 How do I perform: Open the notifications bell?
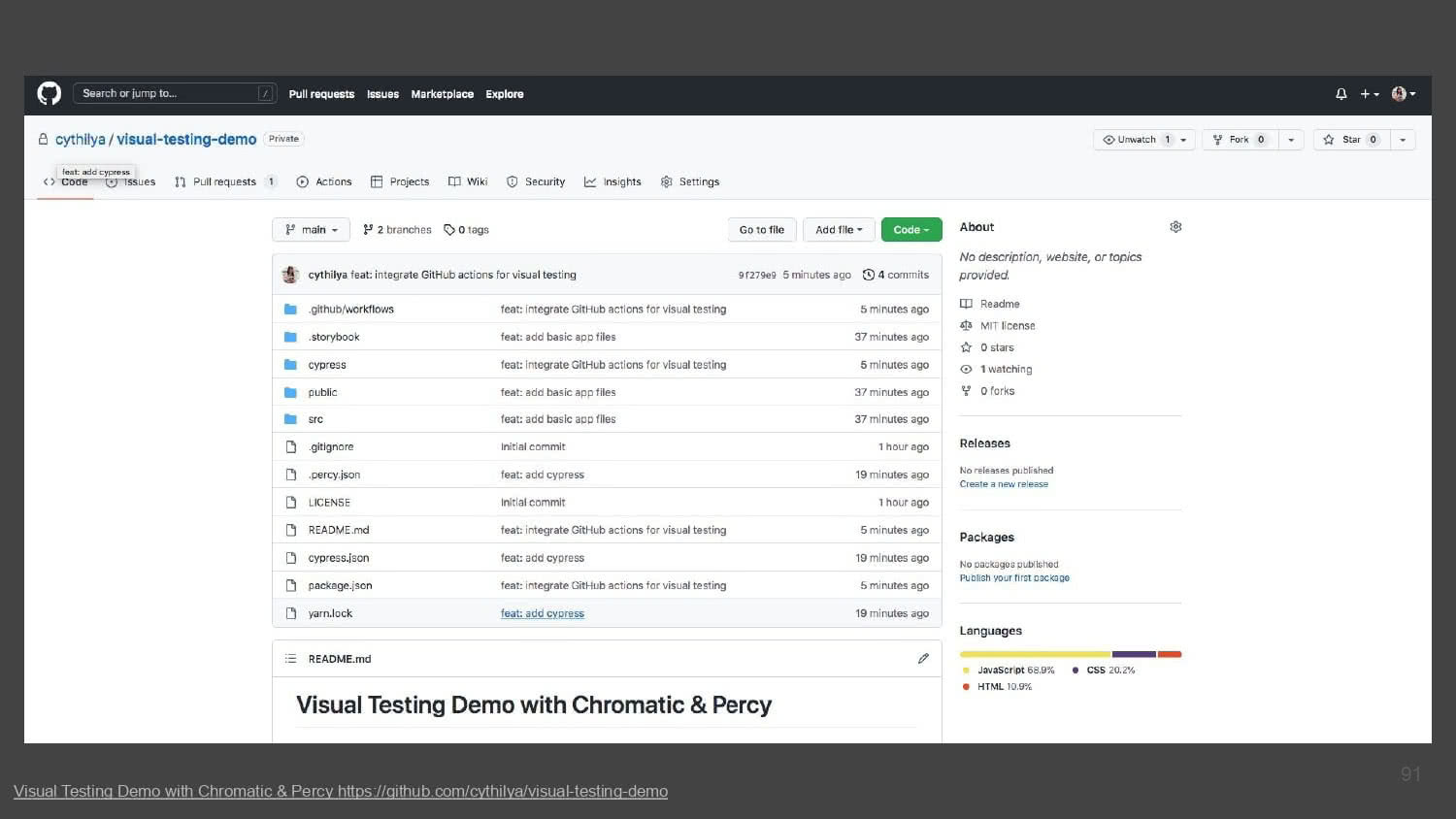(1341, 94)
